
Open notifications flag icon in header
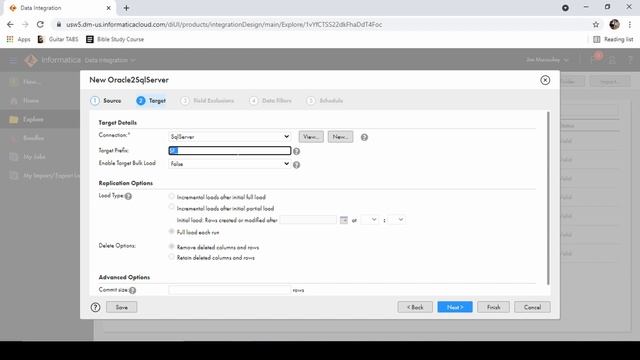594,60
